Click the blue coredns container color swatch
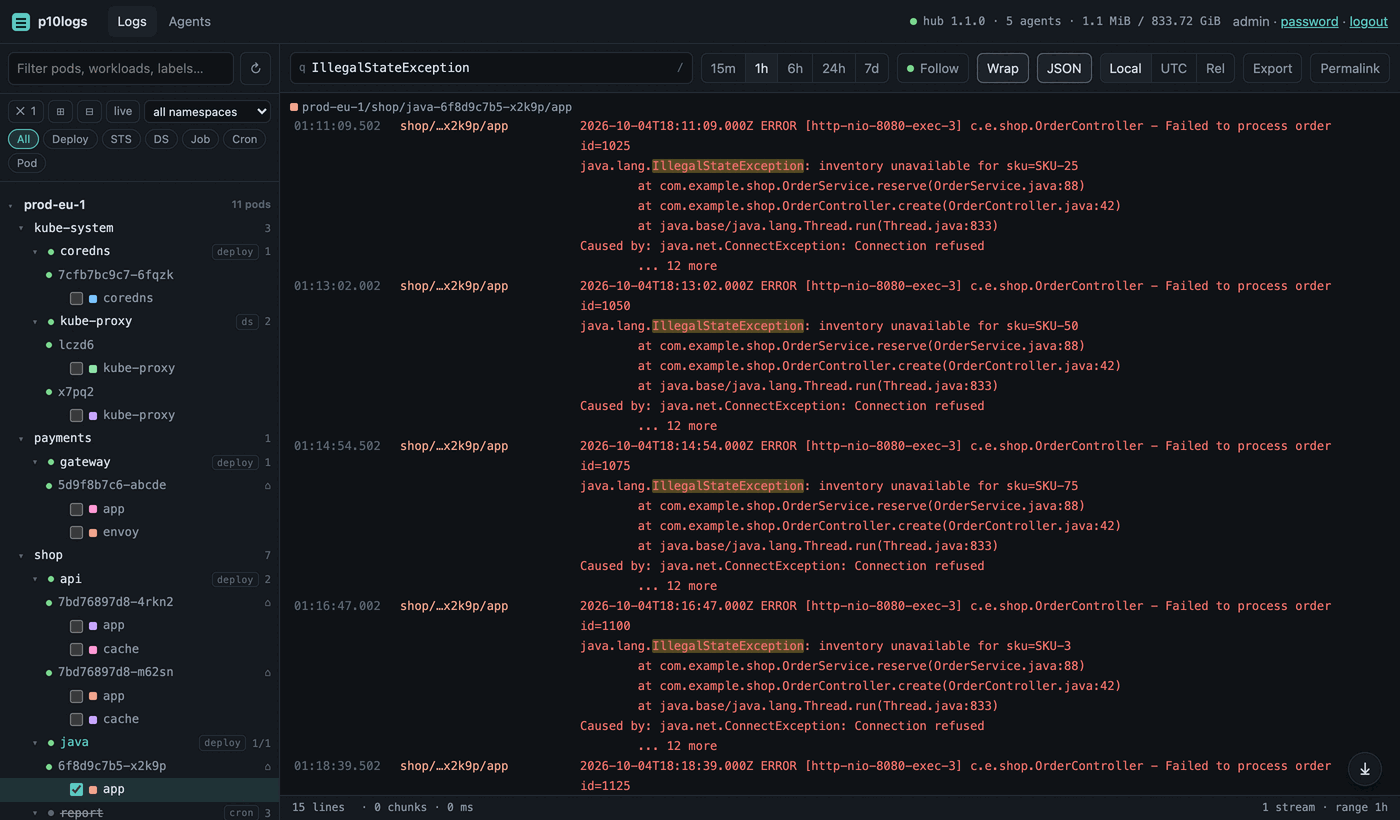 coord(93,298)
